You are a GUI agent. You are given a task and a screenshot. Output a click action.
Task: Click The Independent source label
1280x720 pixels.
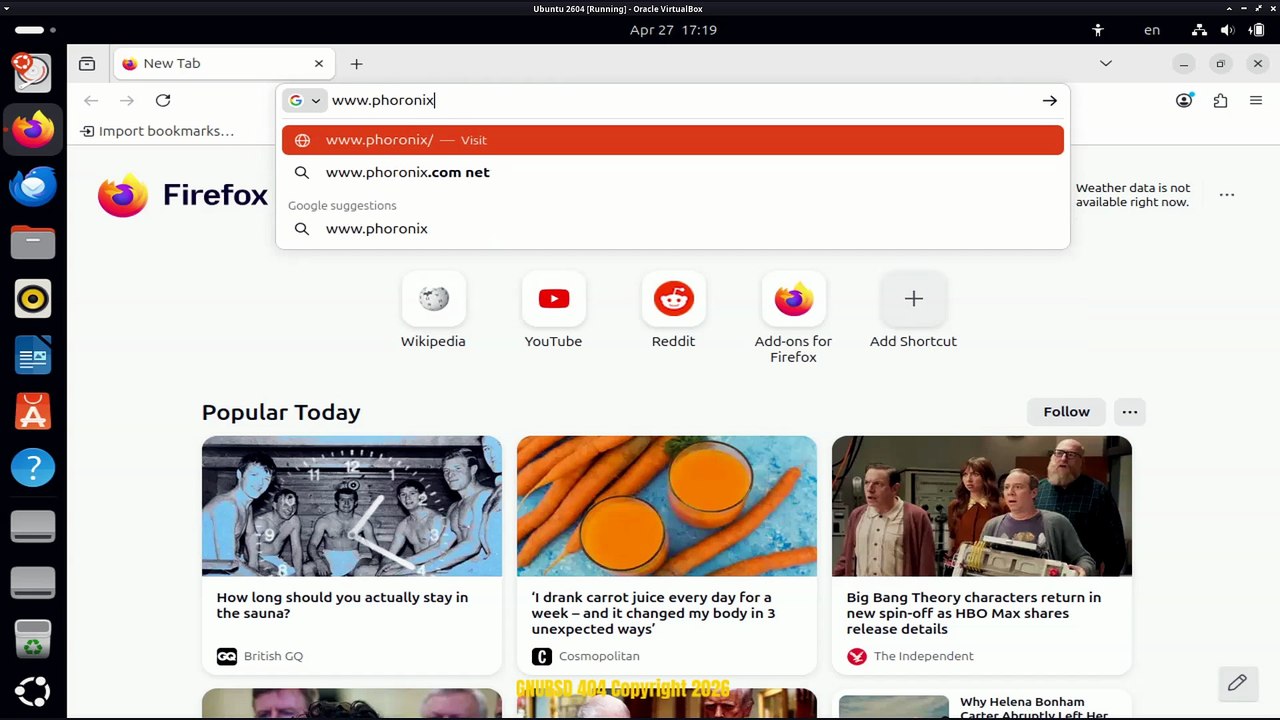[923, 656]
